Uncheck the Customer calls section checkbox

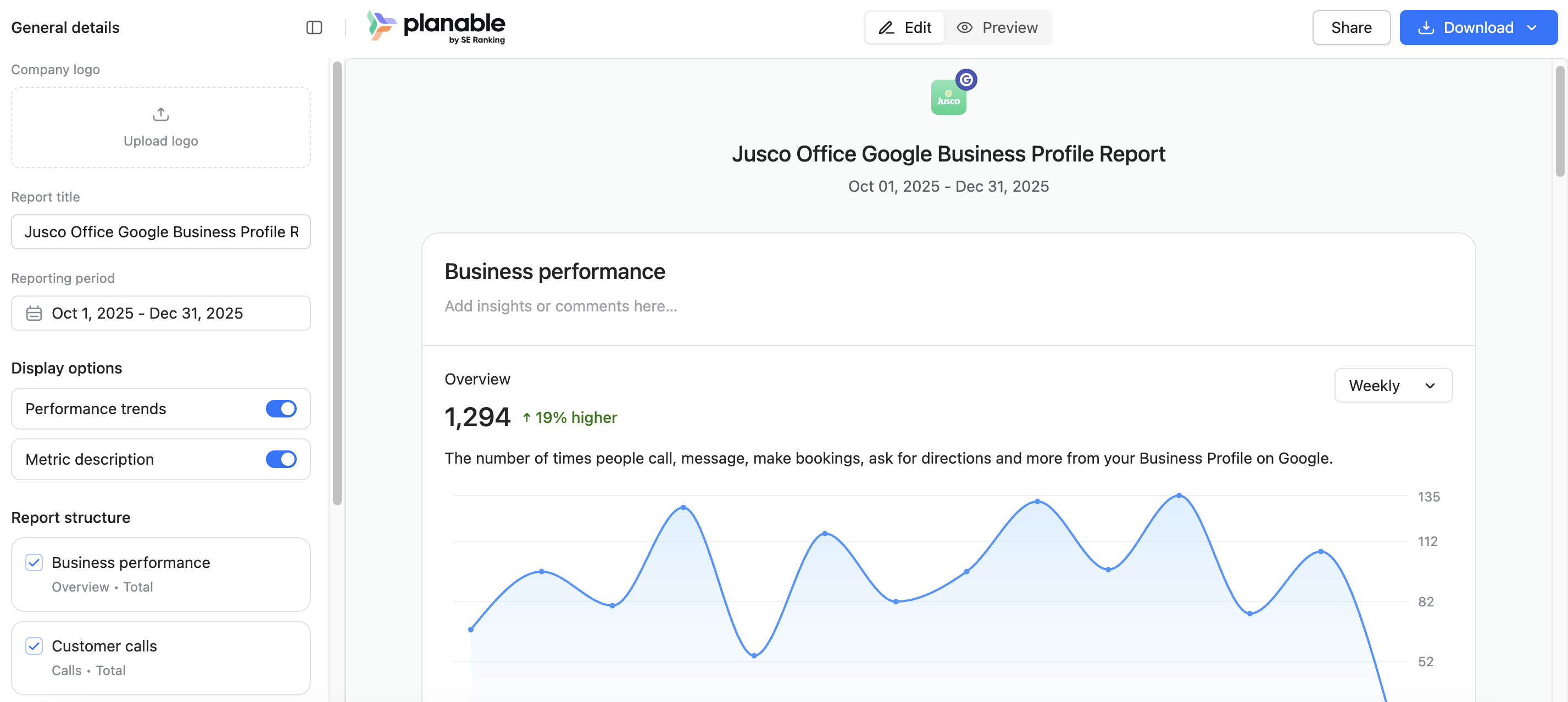(x=34, y=646)
